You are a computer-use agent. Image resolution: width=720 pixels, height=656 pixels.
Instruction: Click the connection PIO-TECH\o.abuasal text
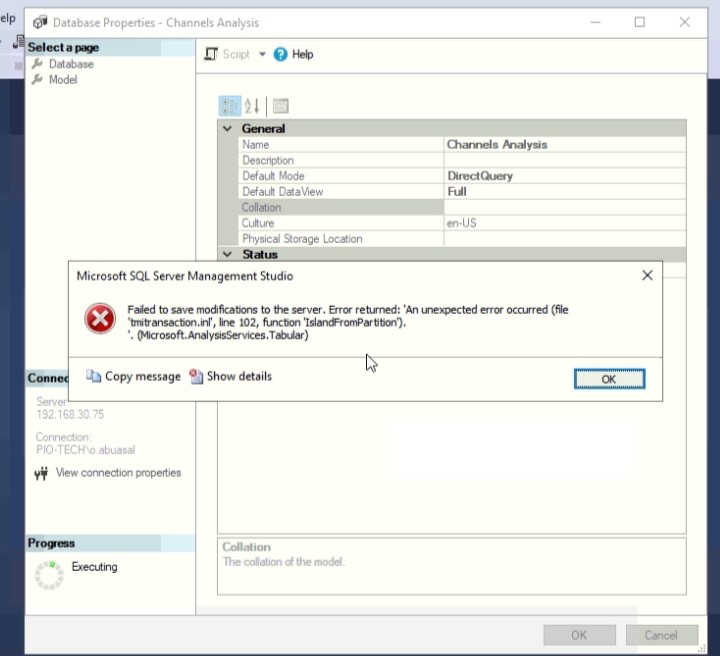click(85, 450)
